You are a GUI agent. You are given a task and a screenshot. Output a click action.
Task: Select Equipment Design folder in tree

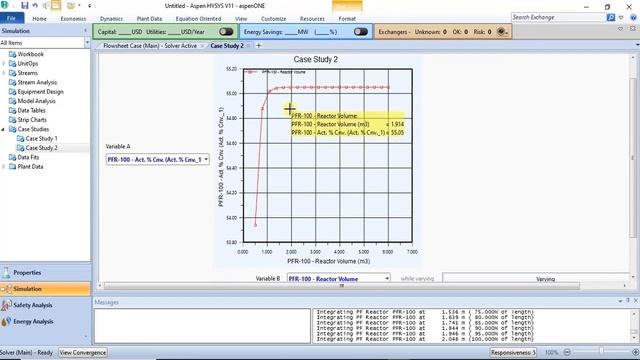point(40,91)
